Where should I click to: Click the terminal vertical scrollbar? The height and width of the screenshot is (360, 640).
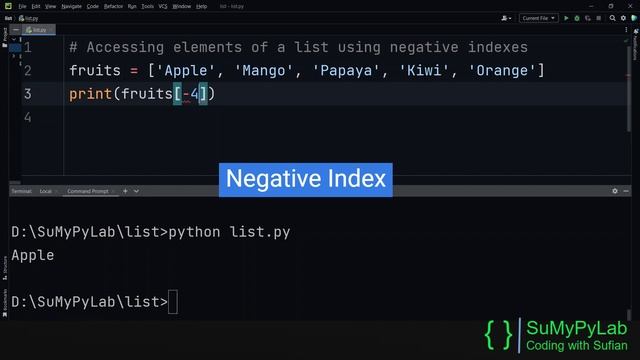click(x=629, y=314)
